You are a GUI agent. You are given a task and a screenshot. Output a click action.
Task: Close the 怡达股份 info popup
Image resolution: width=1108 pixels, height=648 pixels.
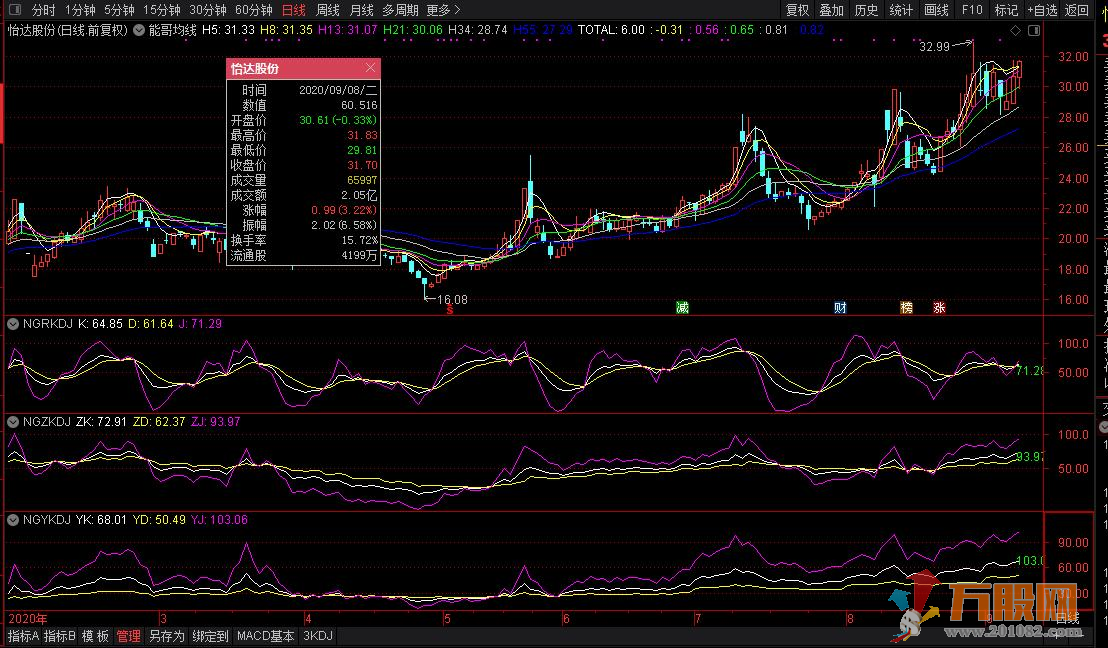tap(371, 68)
